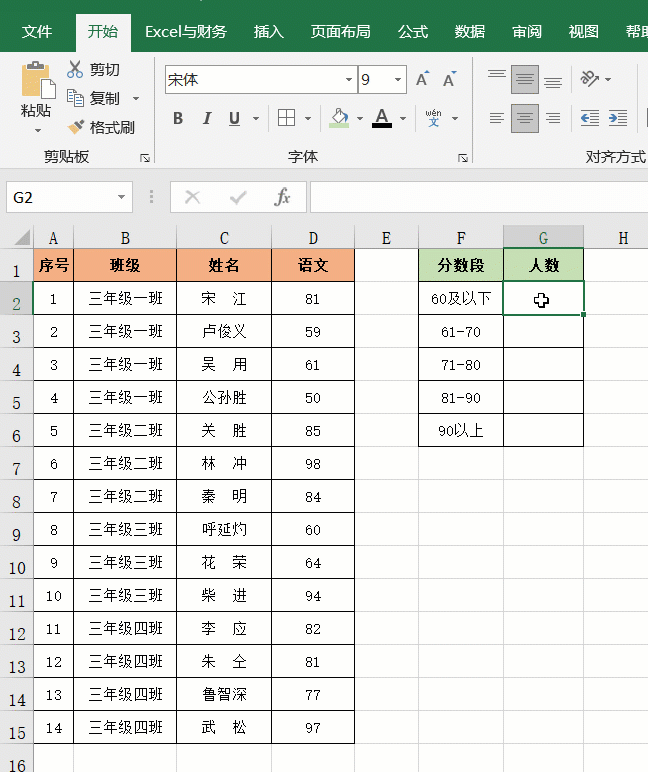Open clipboard pane launcher
648x772 pixels.
tap(145, 158)
